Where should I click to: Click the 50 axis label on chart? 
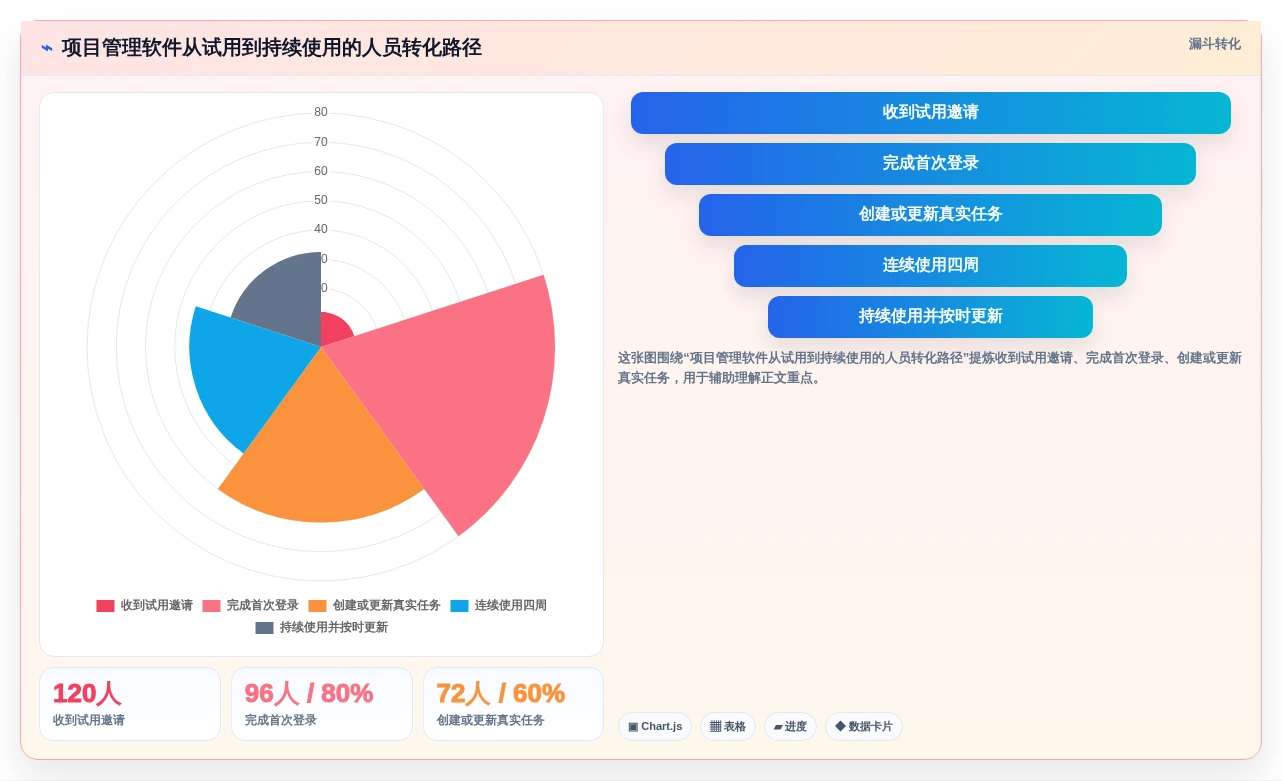pos(321,200)
